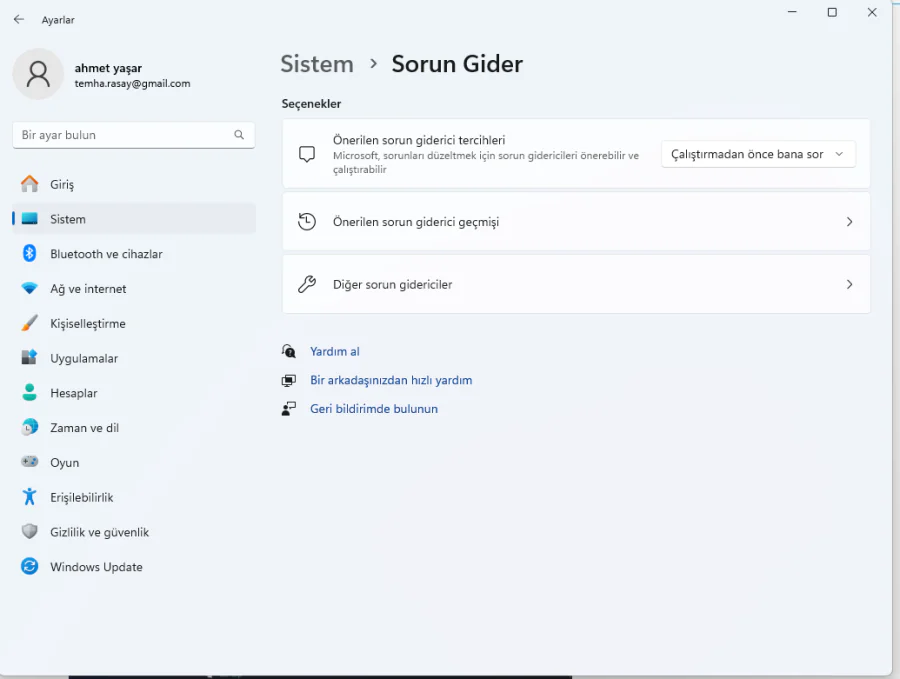Viewport: 900px width, 679px height.
Task: Open Zaman ve dil settings
Action: click(84, 428)
